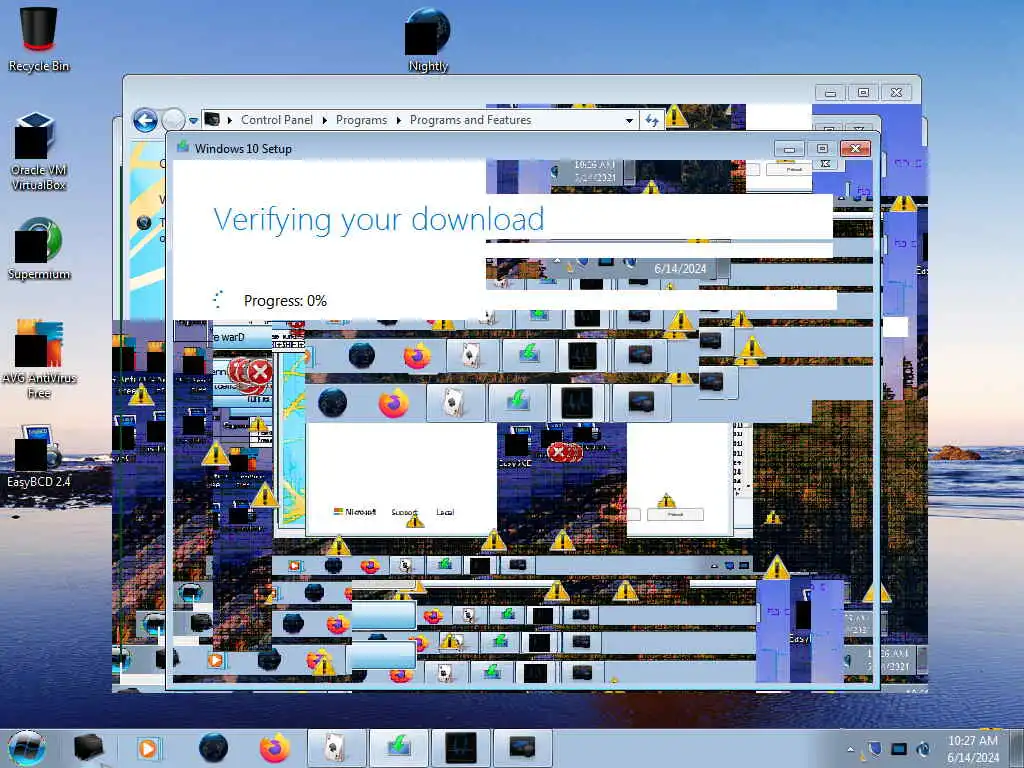Open the Nightly desktop shortcut
The image size is (1024, 768).
coord(428,39)
